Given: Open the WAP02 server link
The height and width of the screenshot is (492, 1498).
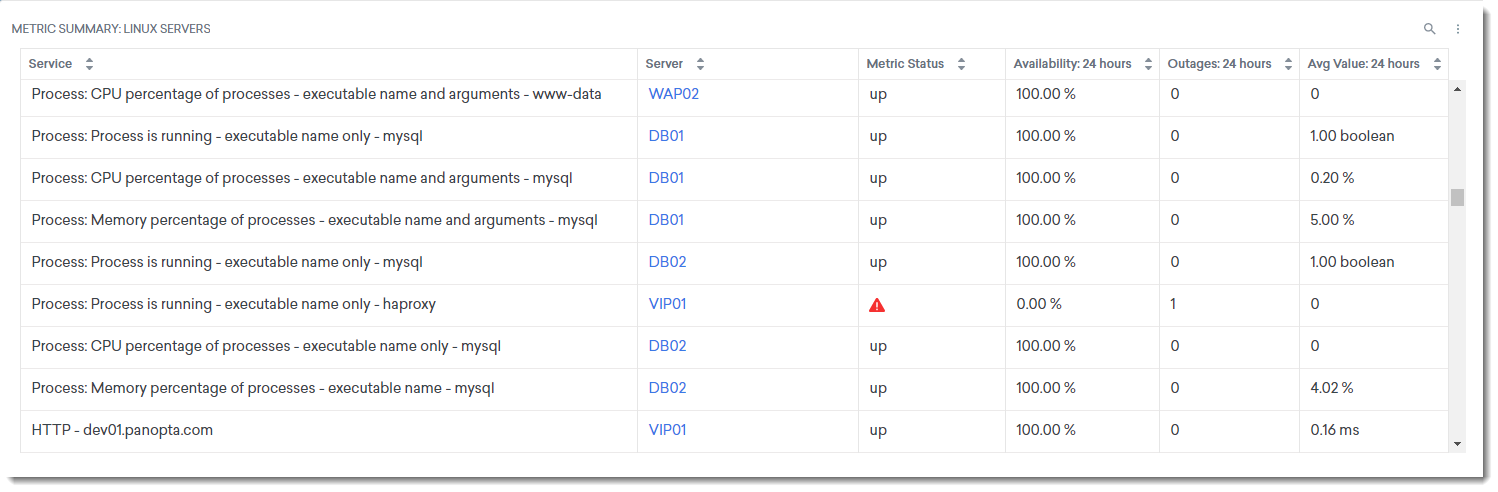Looking at the screenshot, I should coord(673,94).
